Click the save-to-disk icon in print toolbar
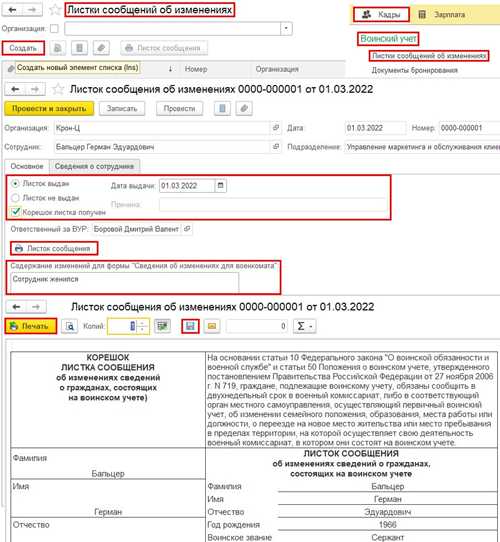Viewport: 500px width, 542px height. click(x=190, y=326)
